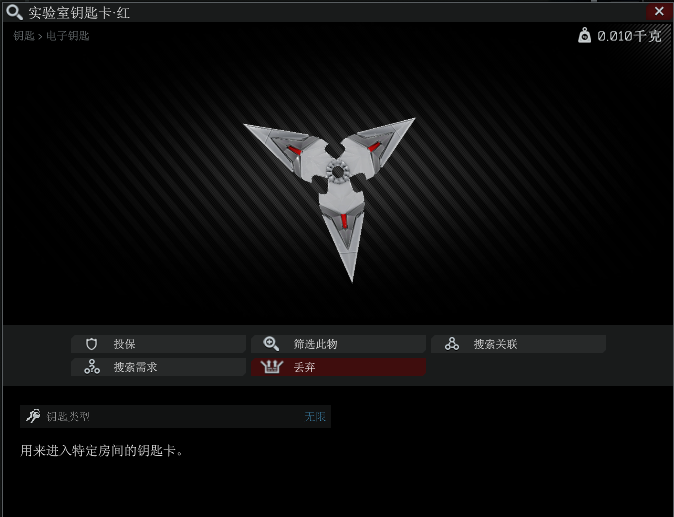Viewport: 674px width, 517px height.
Task: Click the weight bag icon
Action: tap(584, 35)
